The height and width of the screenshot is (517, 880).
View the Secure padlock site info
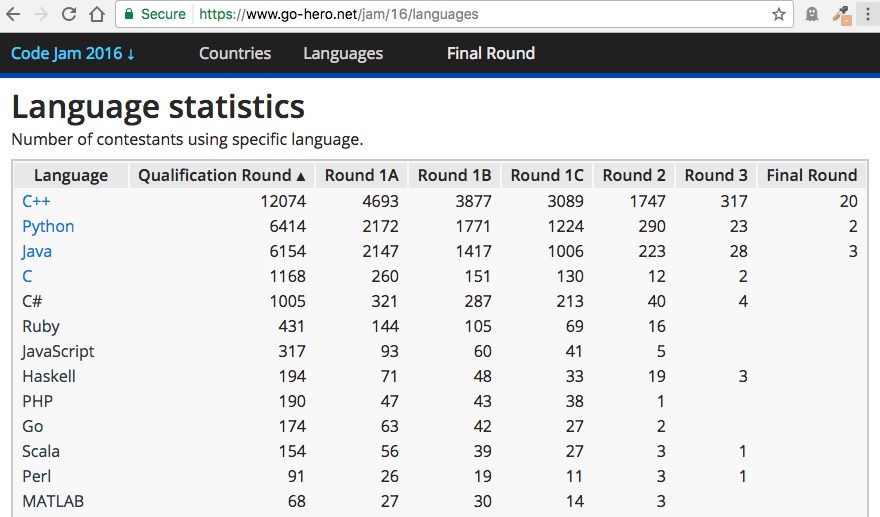155,14
